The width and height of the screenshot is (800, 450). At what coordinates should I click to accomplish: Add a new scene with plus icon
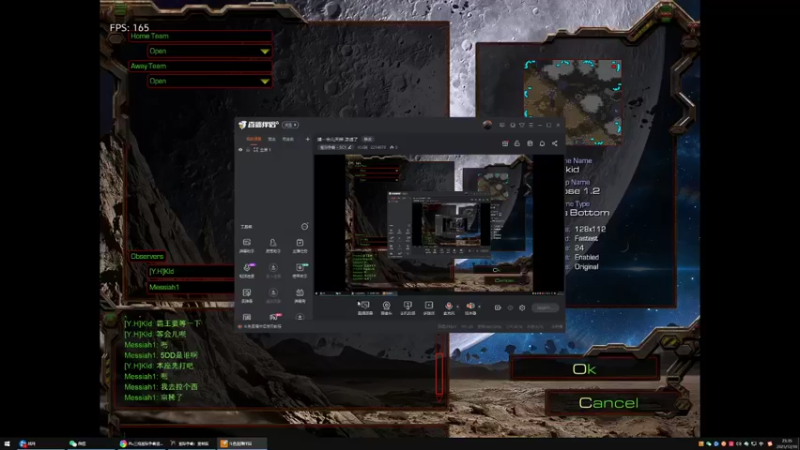coord(308,139)
